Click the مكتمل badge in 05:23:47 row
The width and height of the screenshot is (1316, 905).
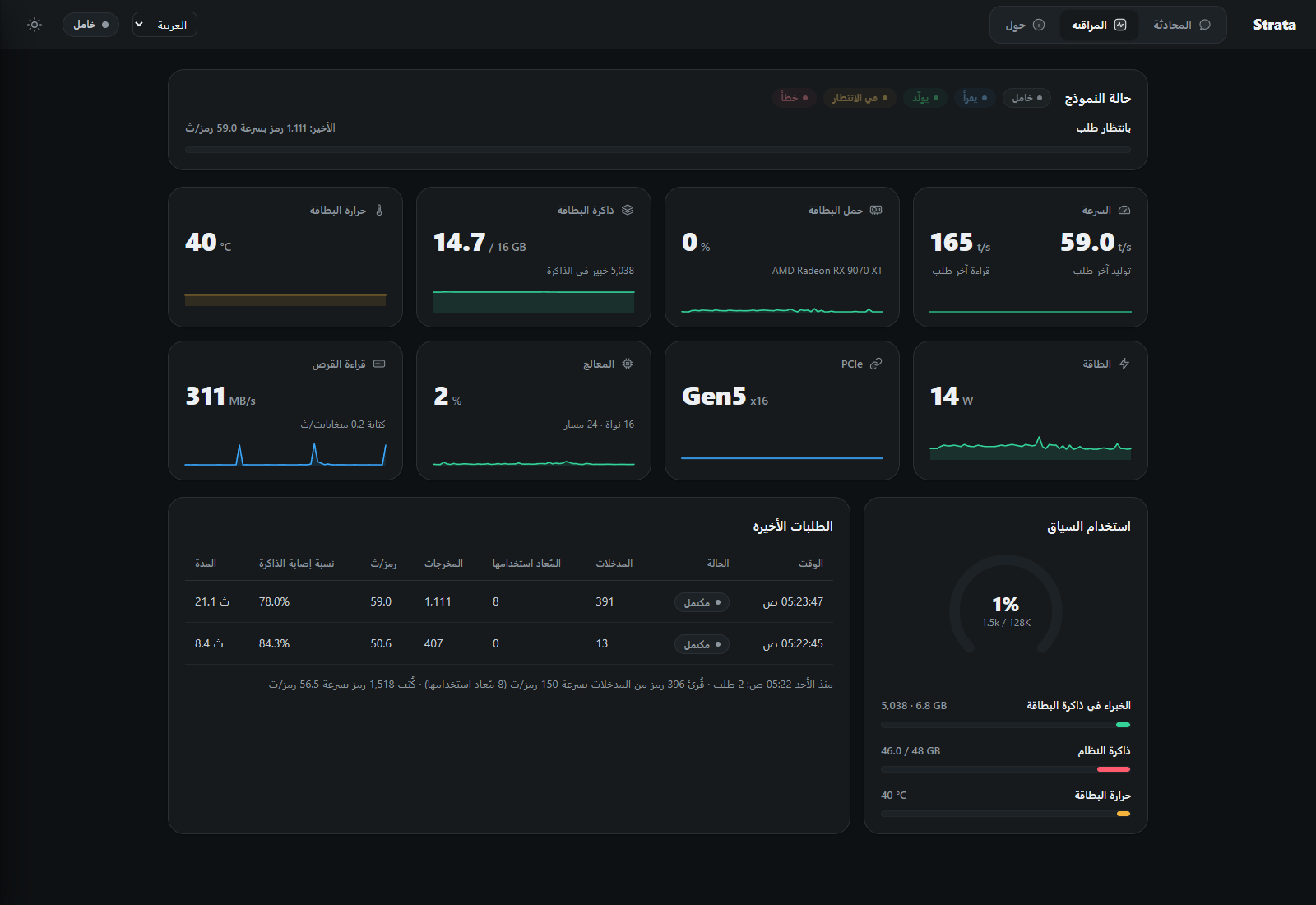click(x=702, y=602)
